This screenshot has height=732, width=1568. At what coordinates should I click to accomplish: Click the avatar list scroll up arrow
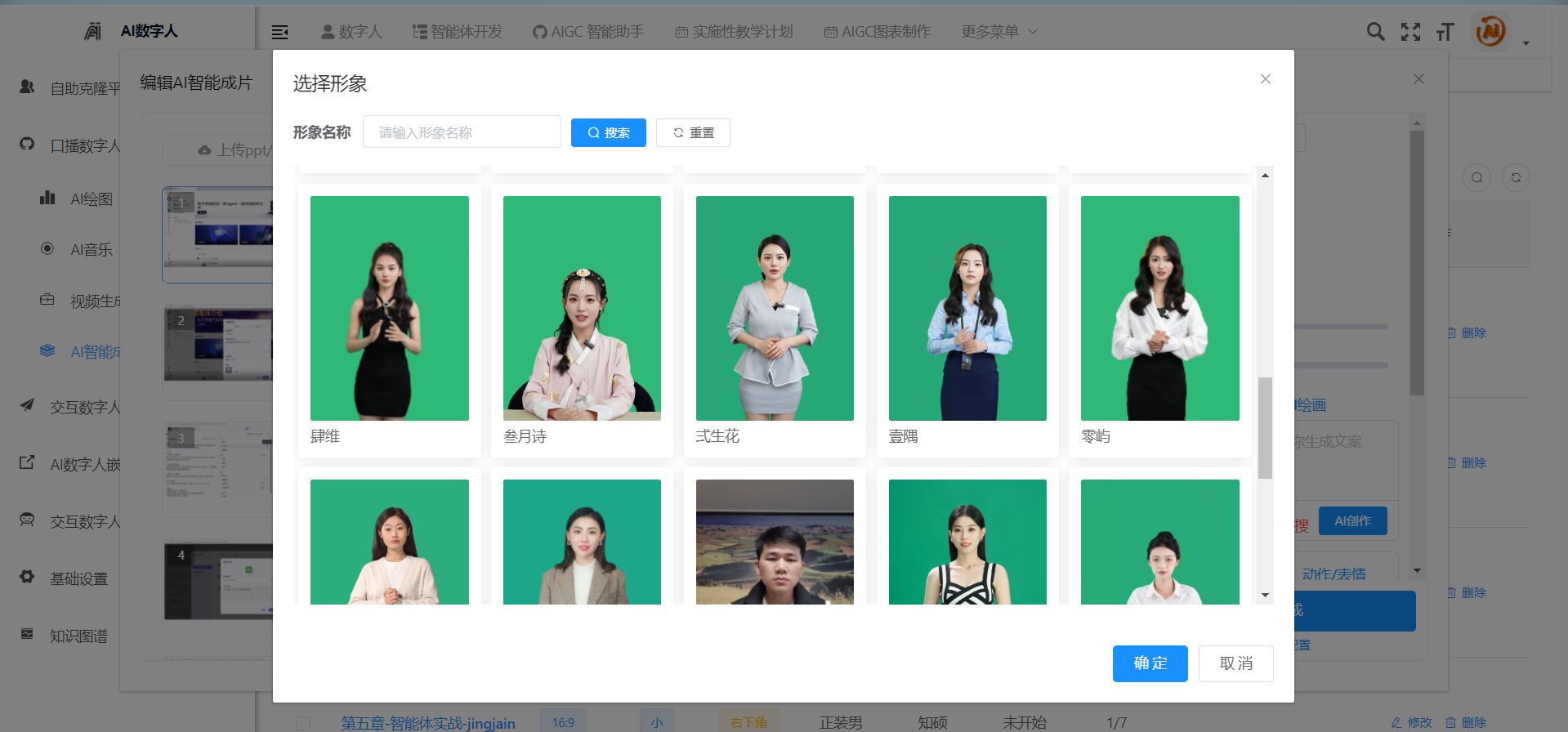(x=1265, y=175)
